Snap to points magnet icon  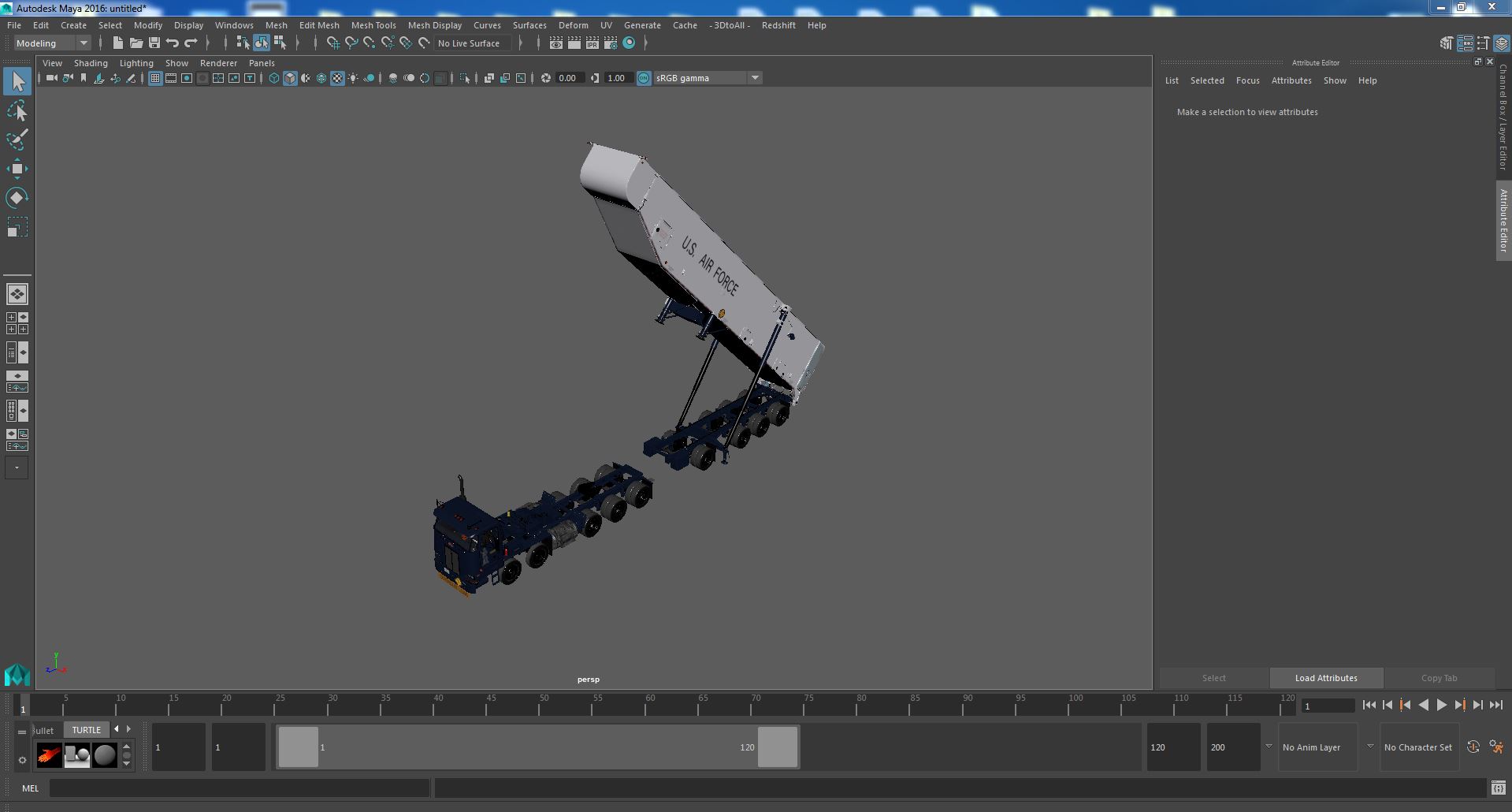pos(370,43)
